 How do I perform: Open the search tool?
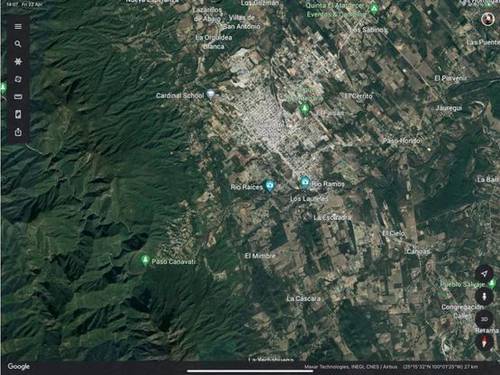(18, 44)
